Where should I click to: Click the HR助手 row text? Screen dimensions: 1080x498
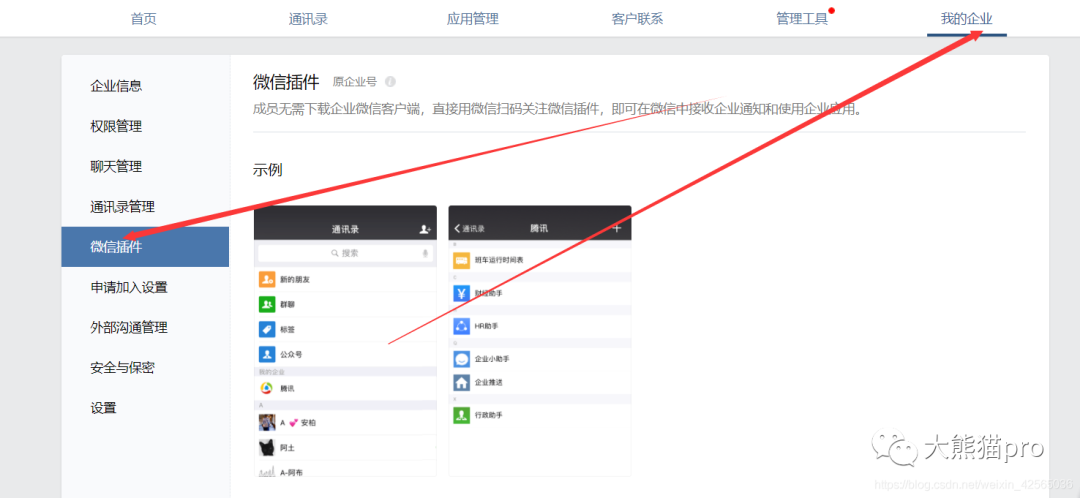(x=486, y=326)
